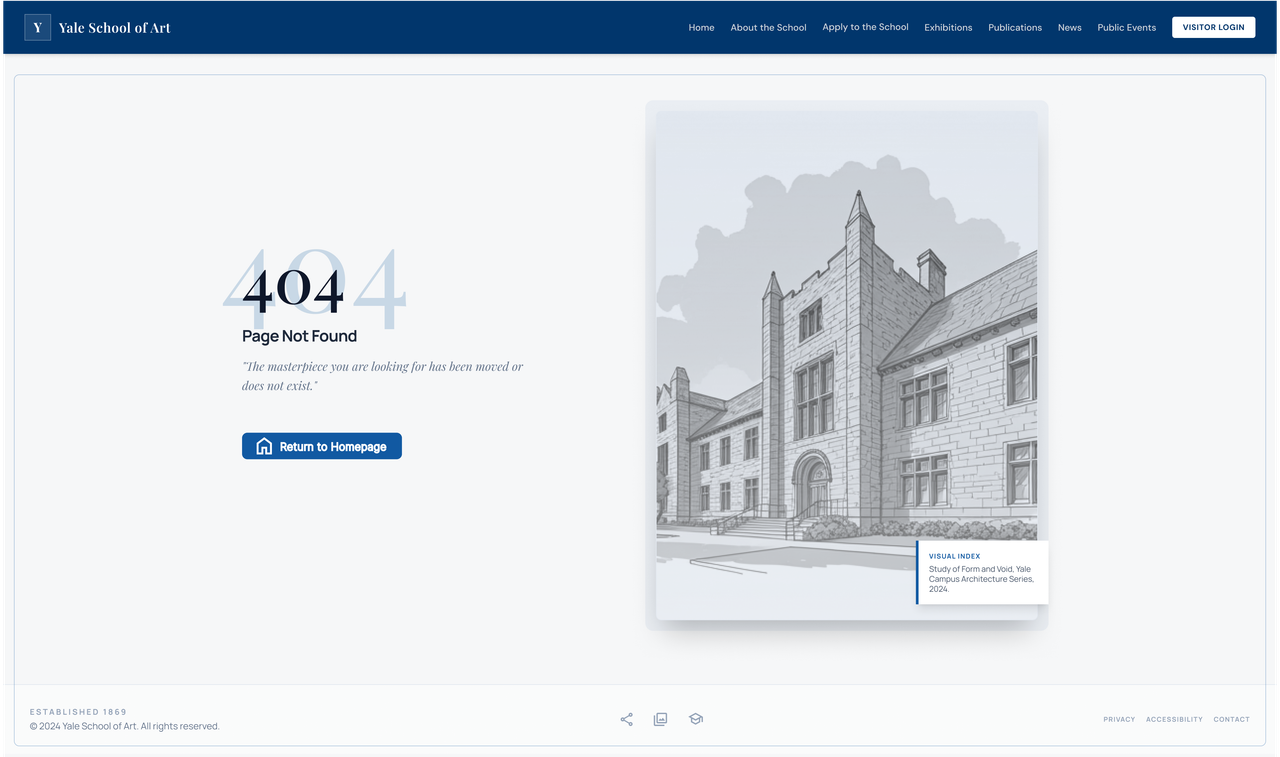Open the Publications section
Image resolution: width=1280 pixels, height=757 pixels.
click(1015, 27)
